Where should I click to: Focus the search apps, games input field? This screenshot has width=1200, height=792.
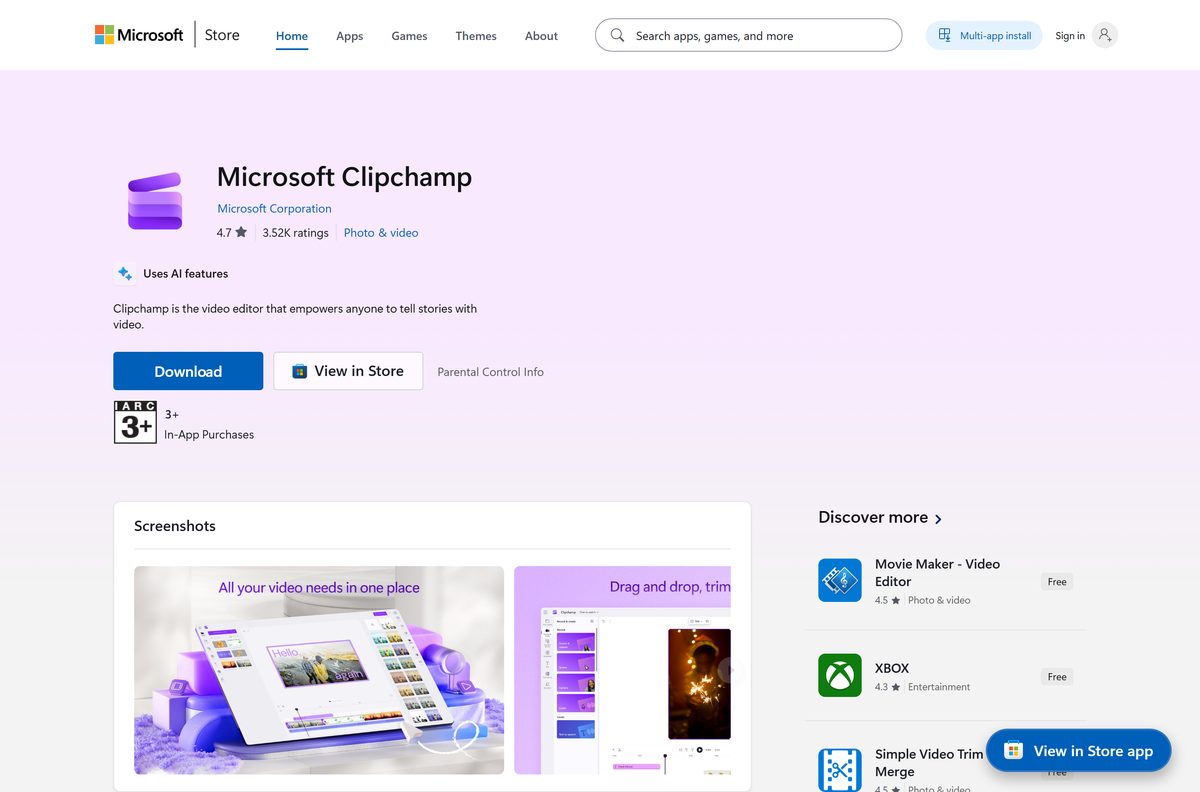(x=748, y=35)
